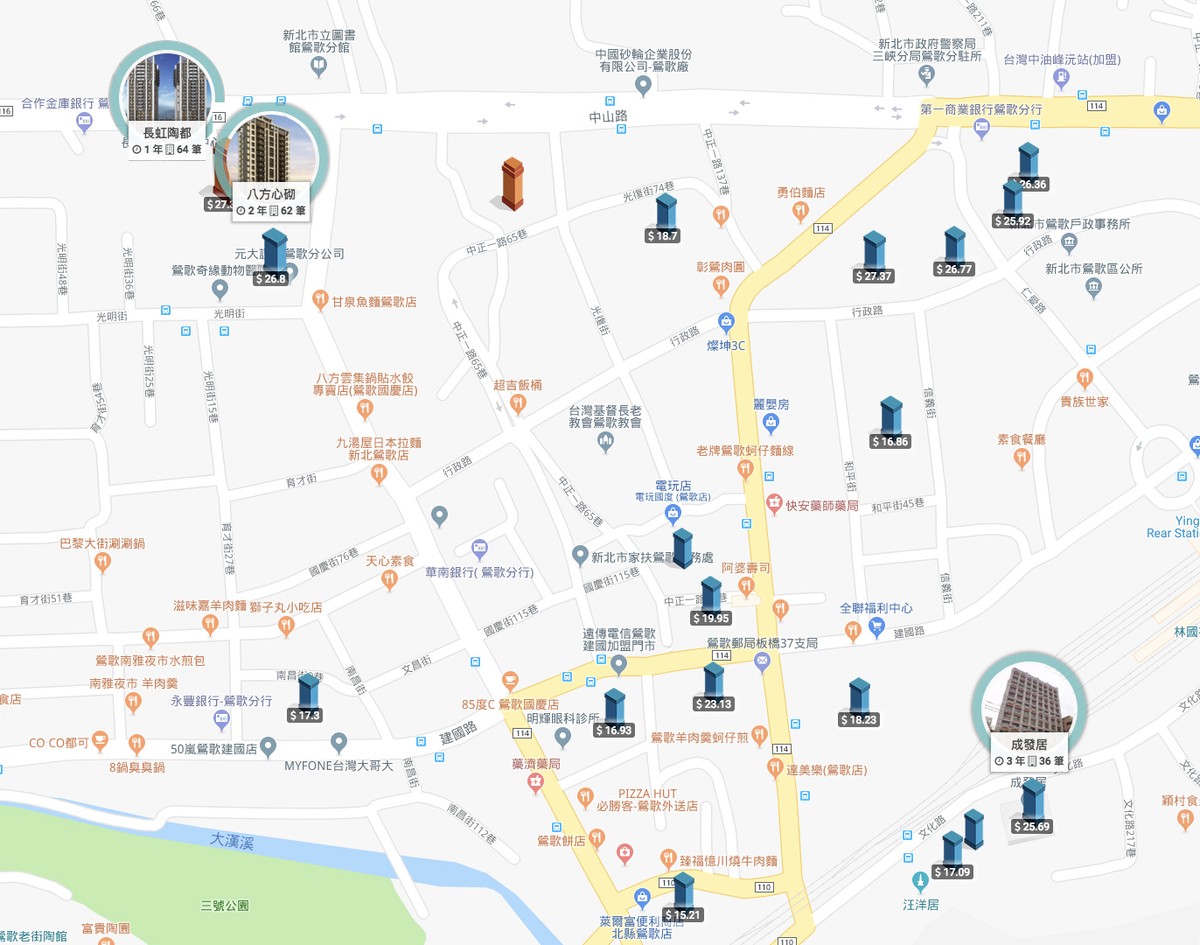Click the 鶯歌郵局 mail envelope icon

pyautogui.click(x=762, y=661)
